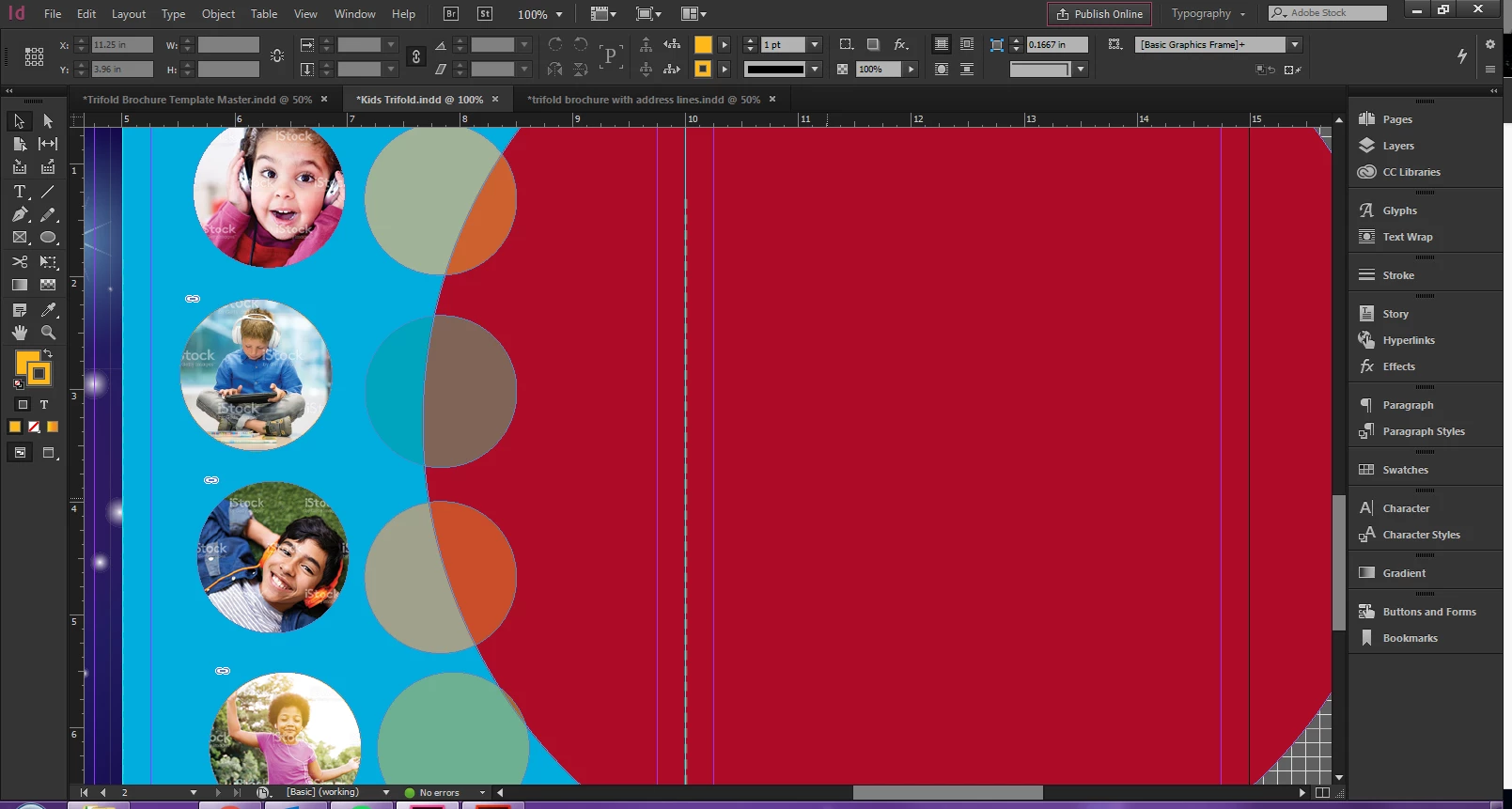Screen dimensions: 1512x809
Task: Click the Publish Online button
Action: [x=1099, y=14]
